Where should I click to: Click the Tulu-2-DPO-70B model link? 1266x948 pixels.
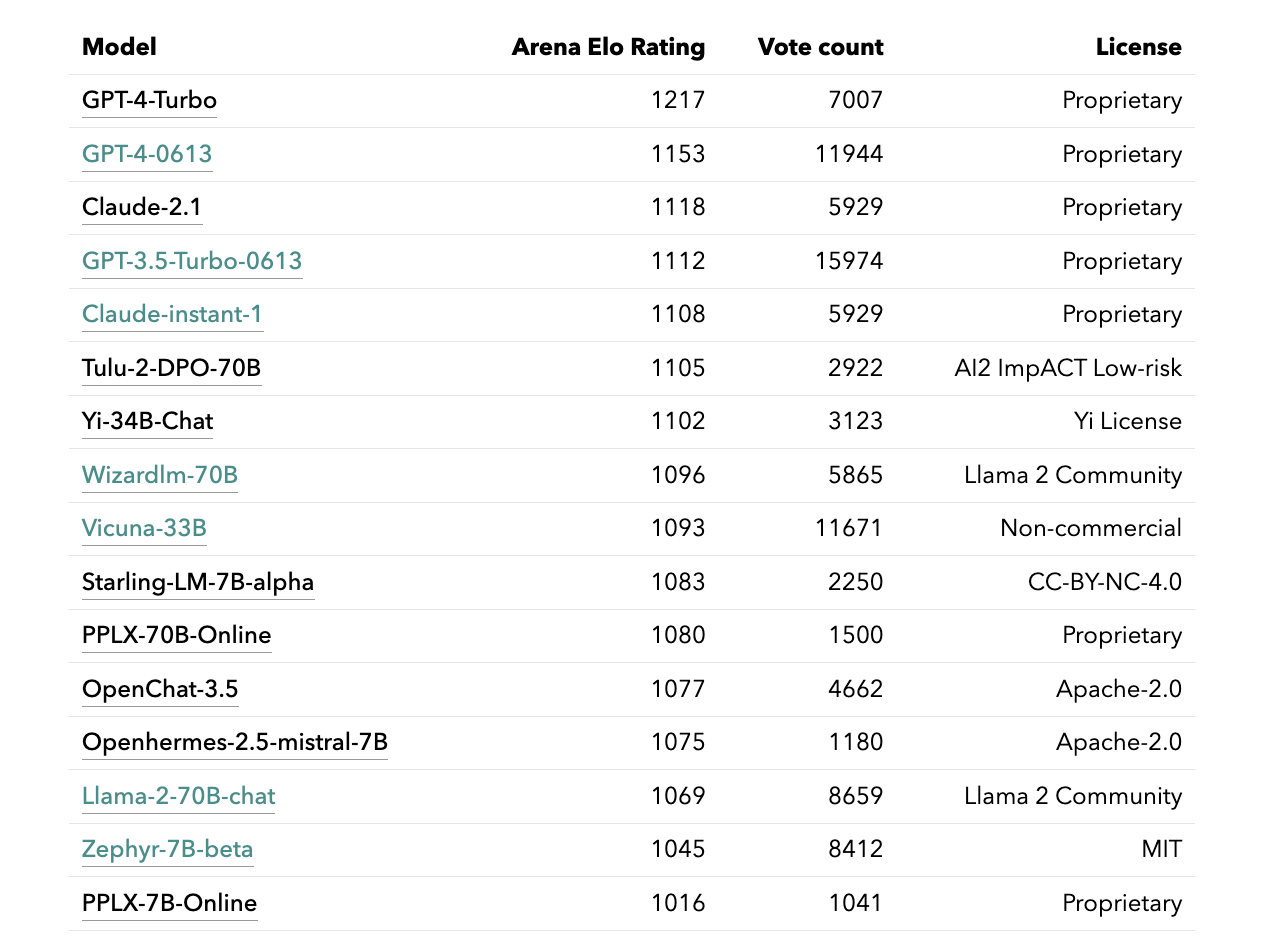(x=171, y=368)
